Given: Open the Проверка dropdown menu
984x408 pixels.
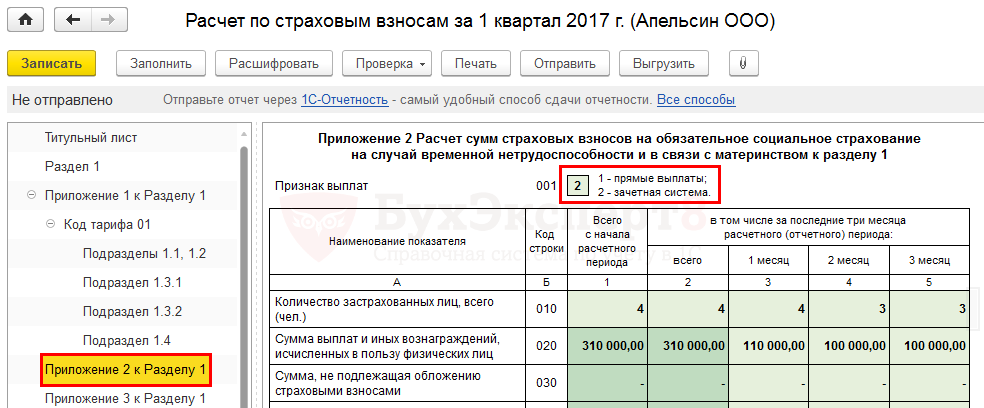Looking at the screenshot, I should pos(388,64).
